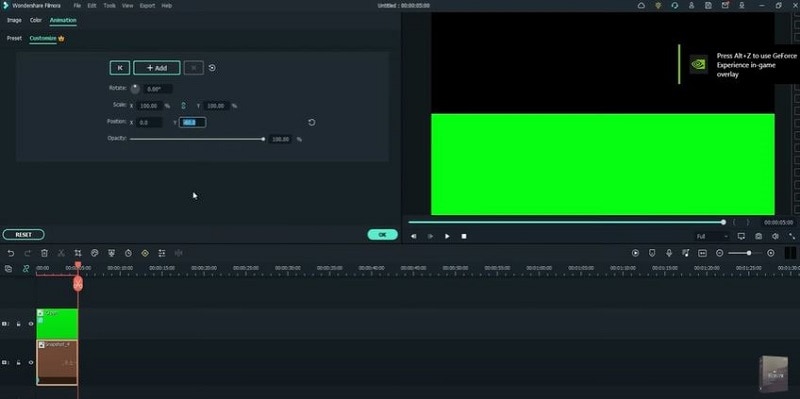
Task: Toggle lock on the green clip track
Action: click(18, 324)
